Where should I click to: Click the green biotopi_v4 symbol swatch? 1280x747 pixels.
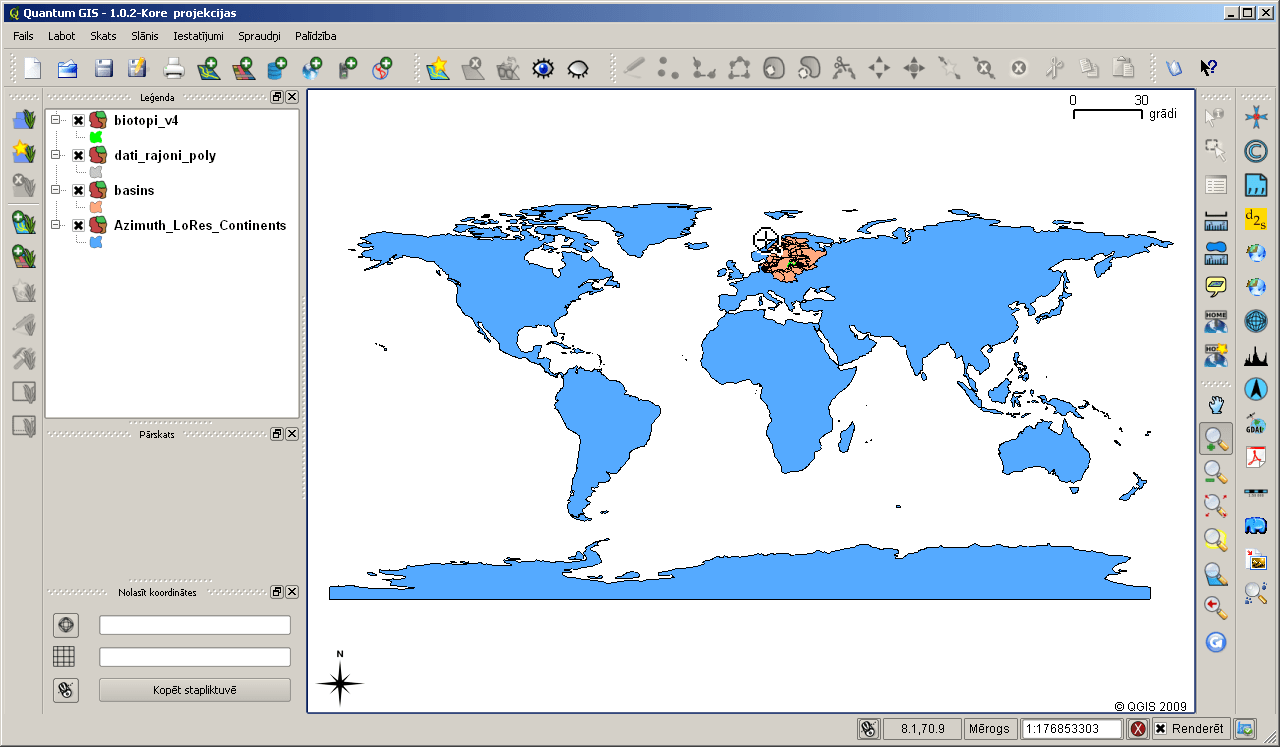pos(96,137)
